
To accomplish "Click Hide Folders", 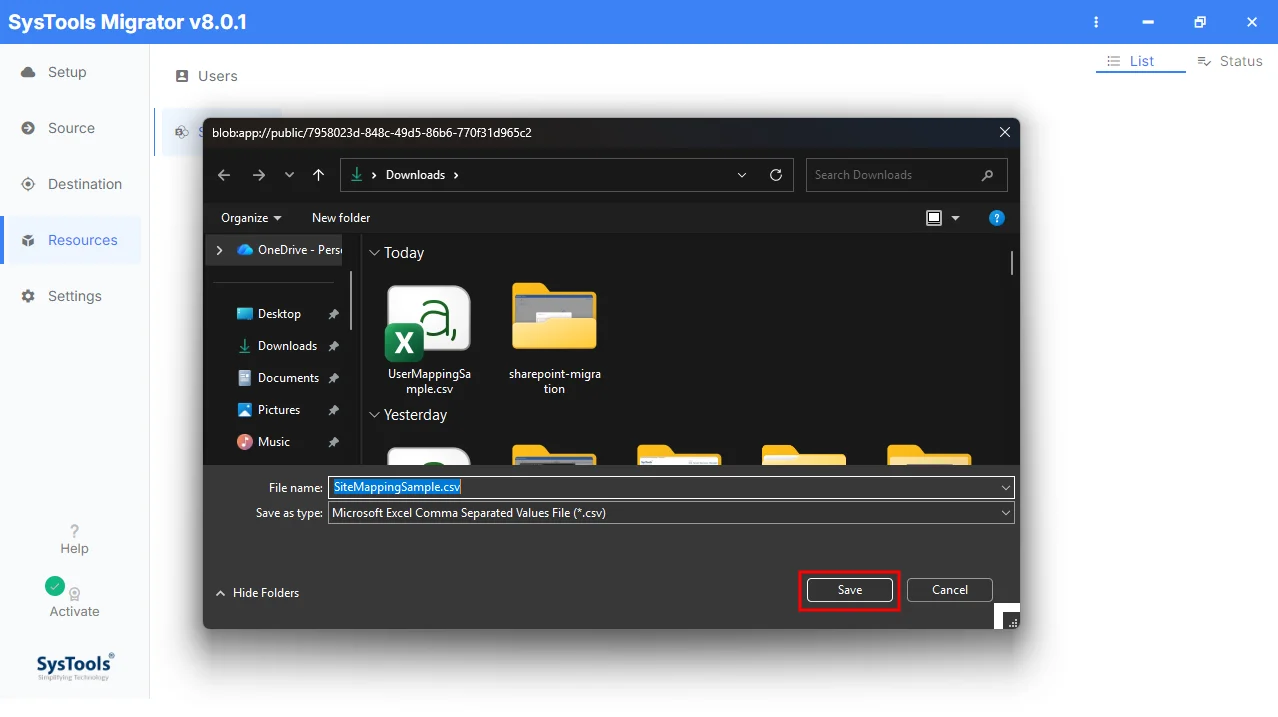I will click(257, 593).
